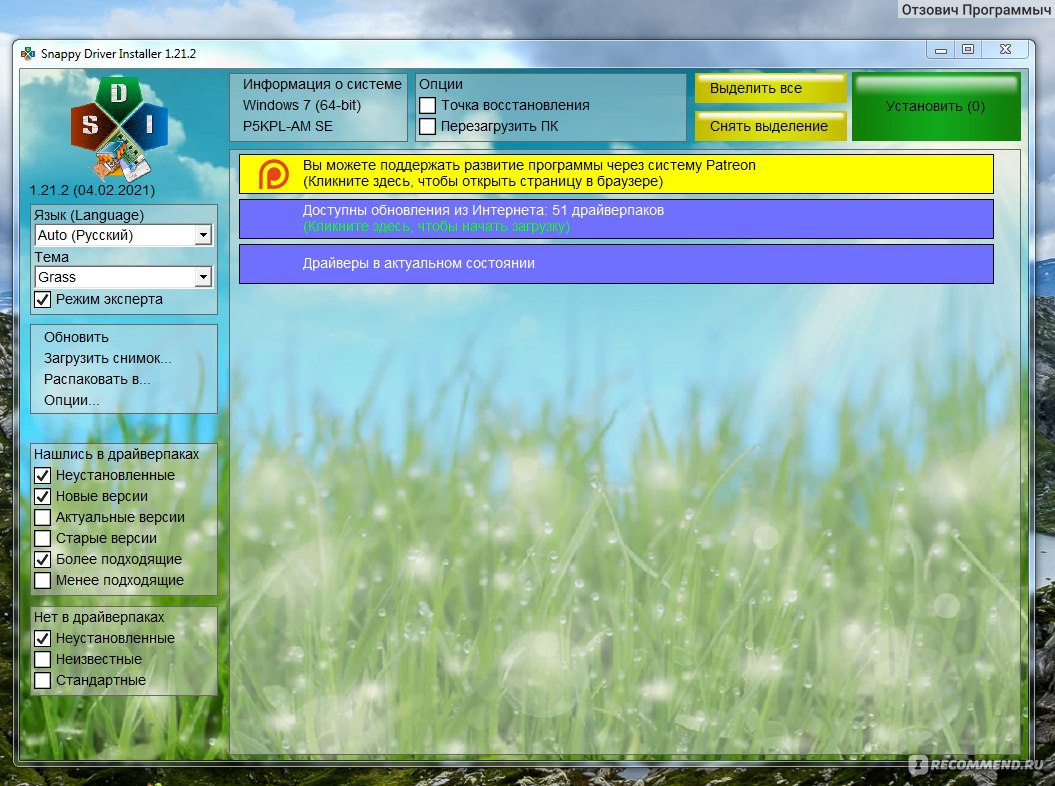Choose Обновить in the side menu
This screenshot has width=1055, height=786.
point(76,337)
